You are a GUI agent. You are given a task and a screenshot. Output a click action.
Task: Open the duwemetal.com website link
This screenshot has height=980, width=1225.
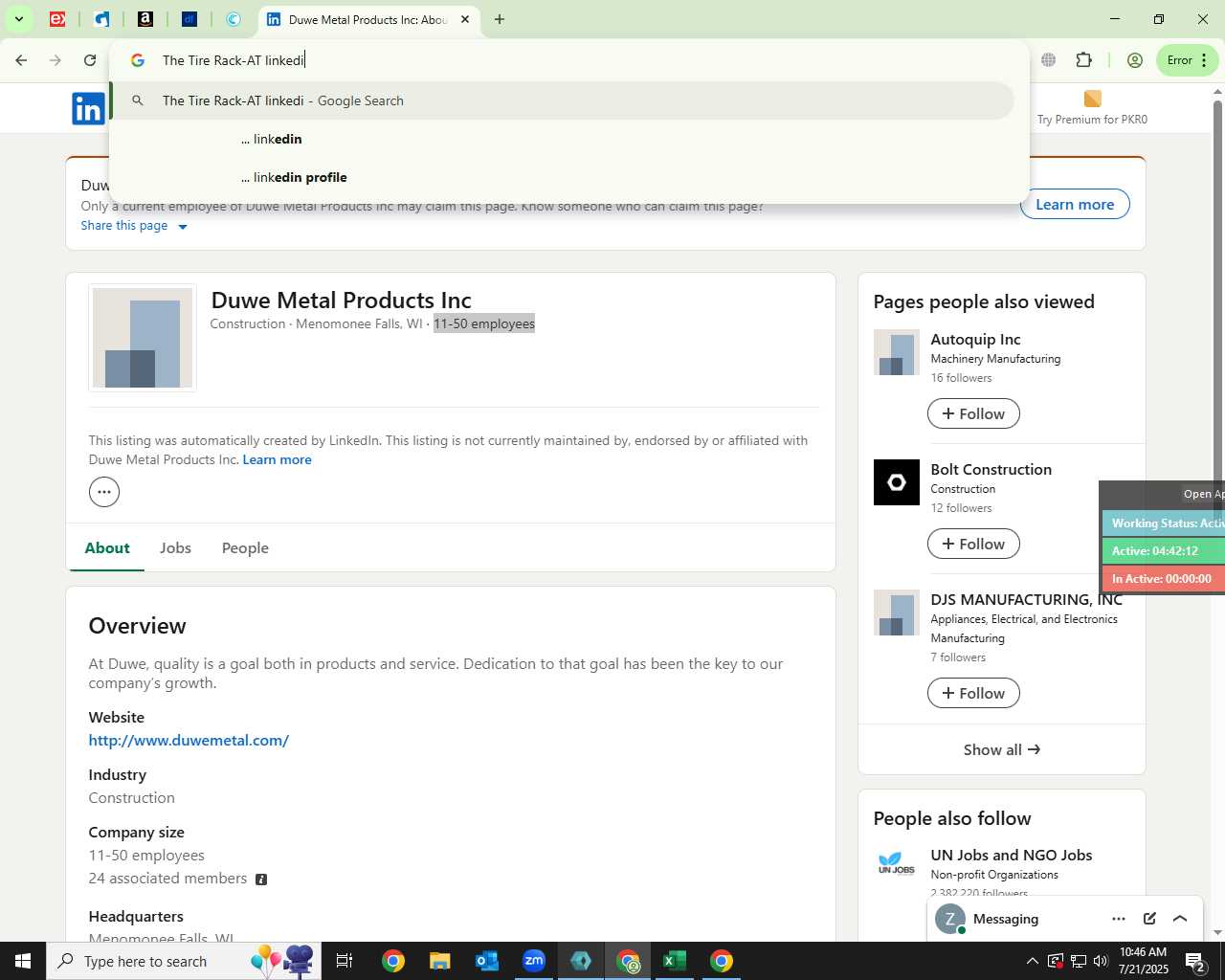click(x=189, y=740)
